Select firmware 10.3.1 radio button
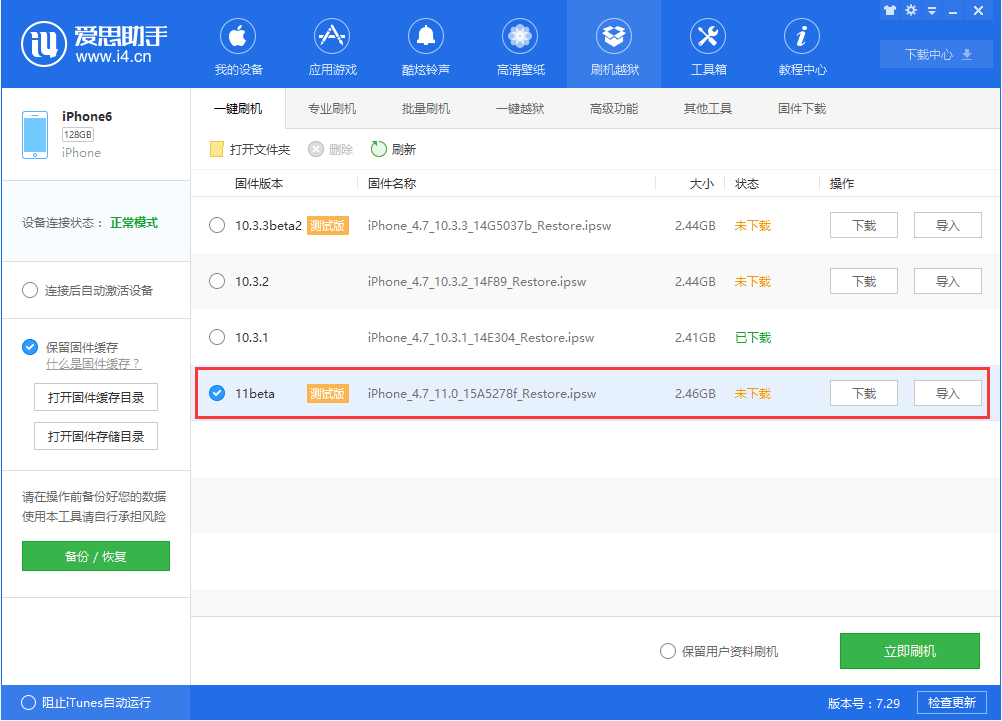Viewport: 1002px width, 721px height. tap(217, 337)
